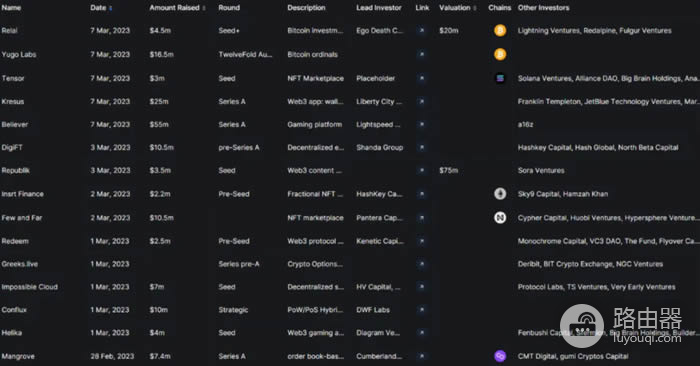Open the link icon in the Tensor row

point(421,78)
